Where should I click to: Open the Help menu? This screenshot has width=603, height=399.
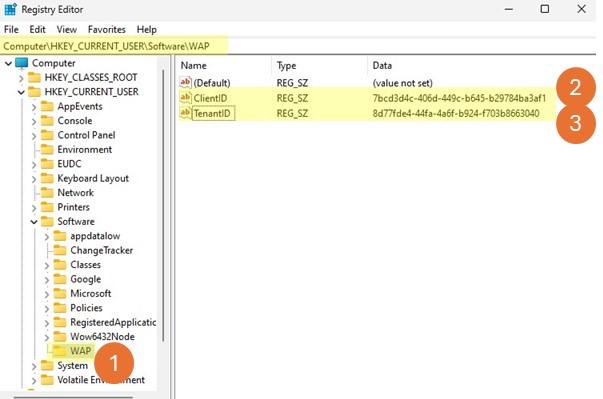coord(147,30)
